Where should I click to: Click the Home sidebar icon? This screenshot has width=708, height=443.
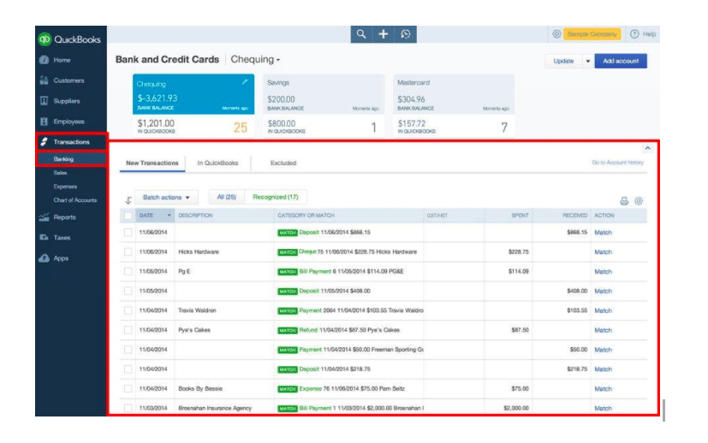click(44, 60)
